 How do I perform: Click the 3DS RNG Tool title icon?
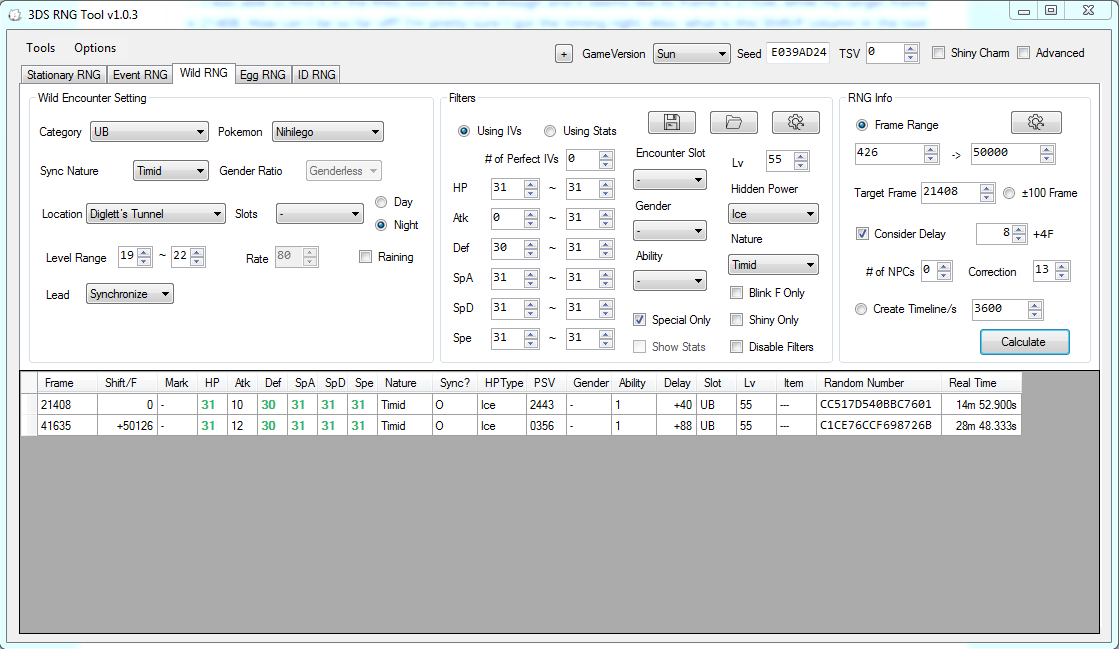[14, 14]
